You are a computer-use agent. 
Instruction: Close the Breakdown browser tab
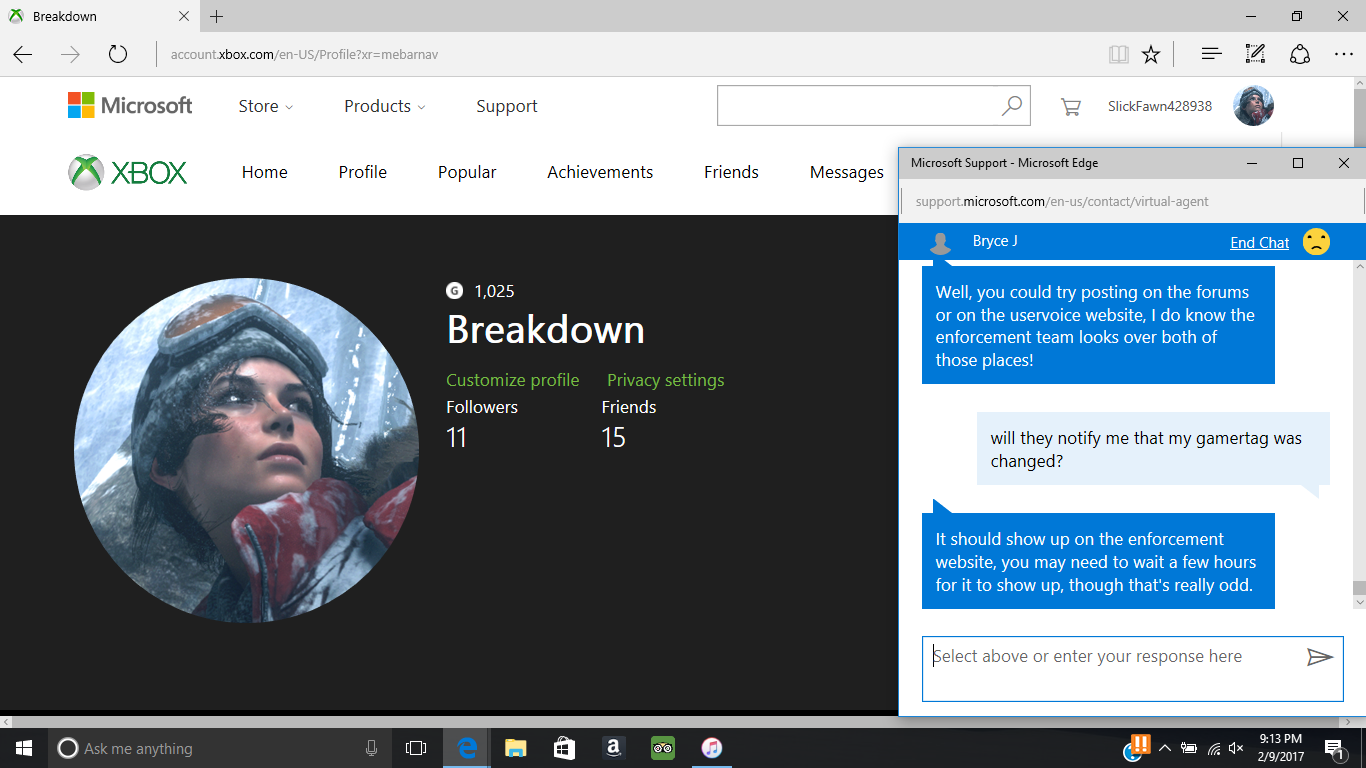(184, 16)
